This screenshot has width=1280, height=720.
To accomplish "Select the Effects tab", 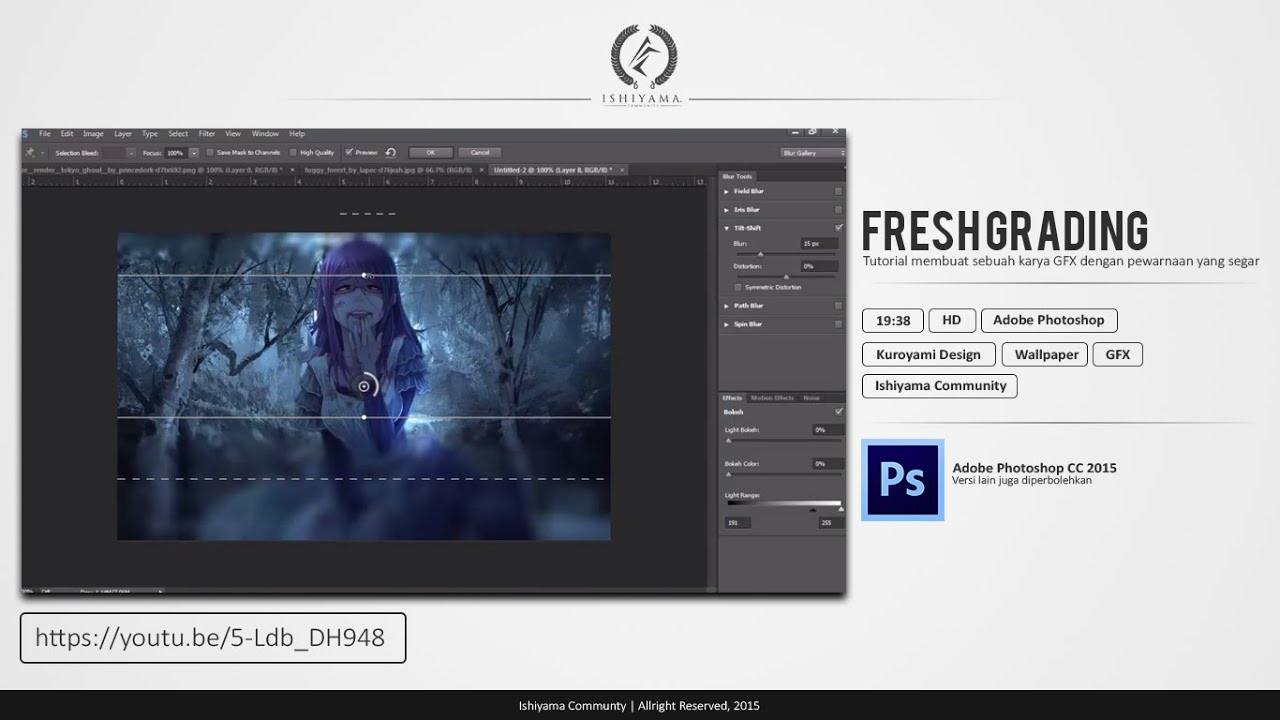I will click(732, 398).
